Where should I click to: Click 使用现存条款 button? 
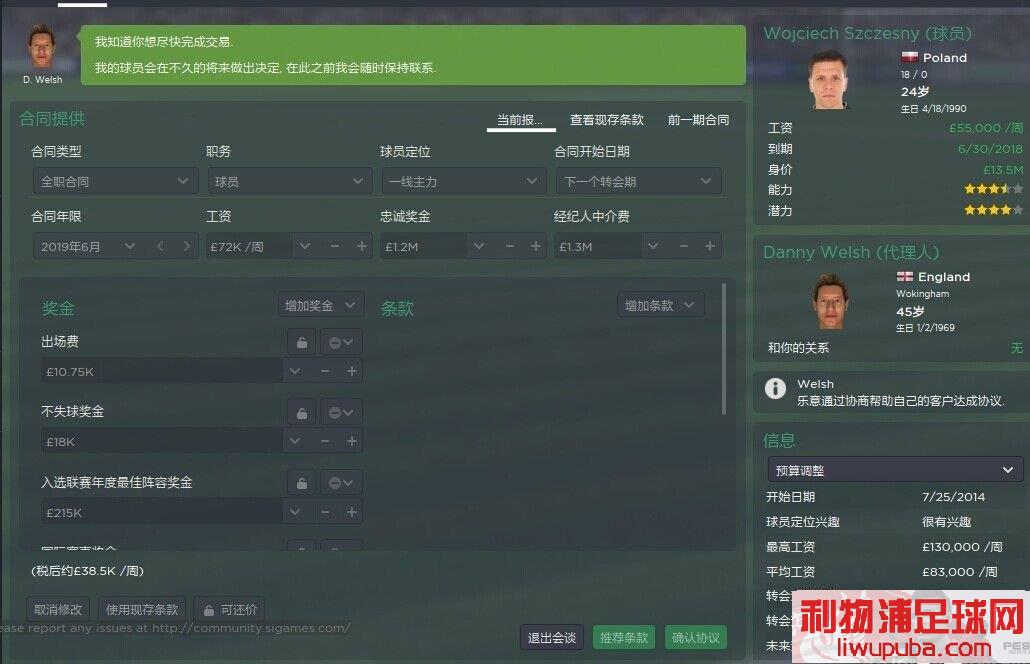(142, 610)
